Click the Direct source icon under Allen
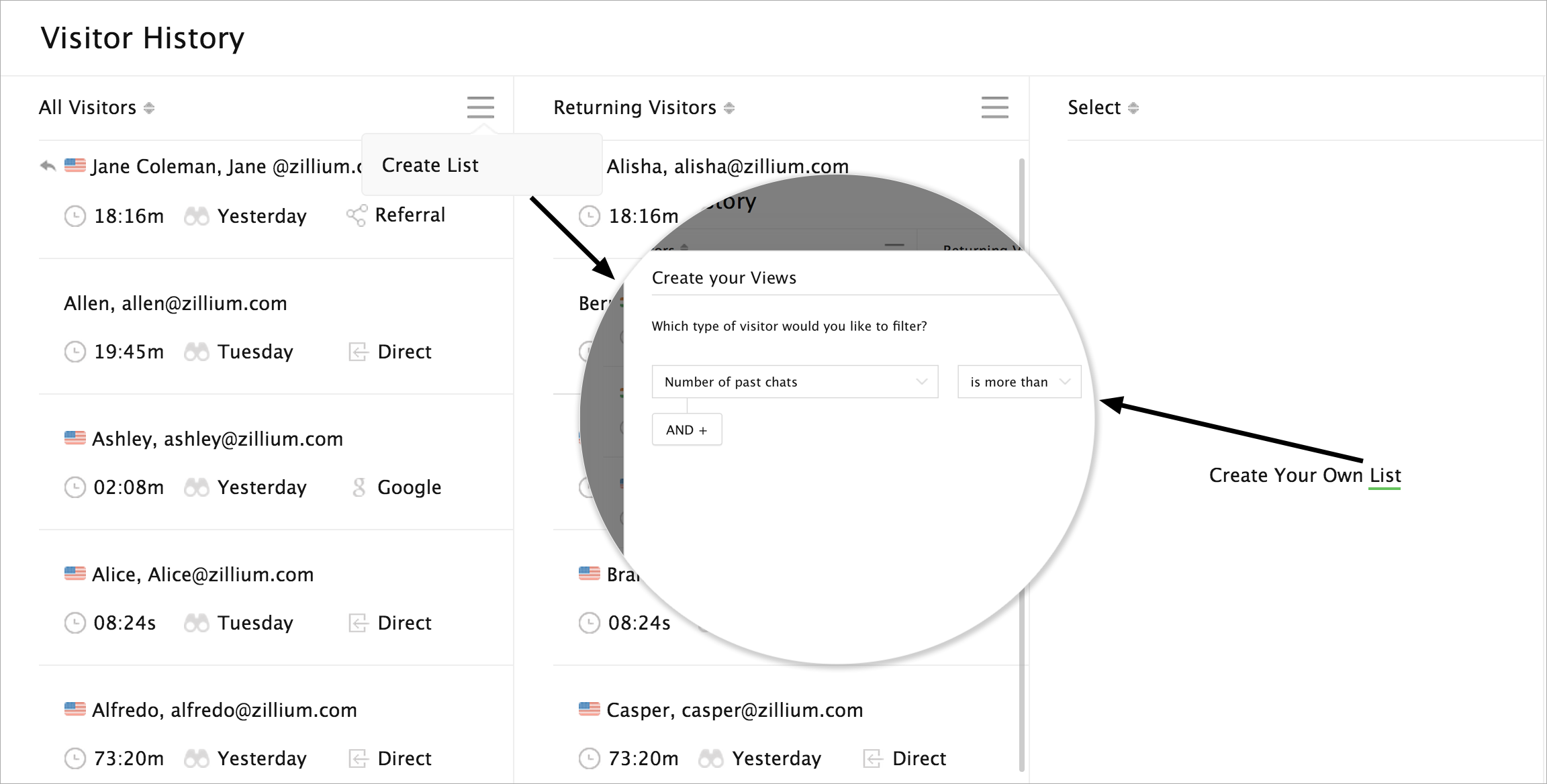1547x784 pixels. [358, 352]
